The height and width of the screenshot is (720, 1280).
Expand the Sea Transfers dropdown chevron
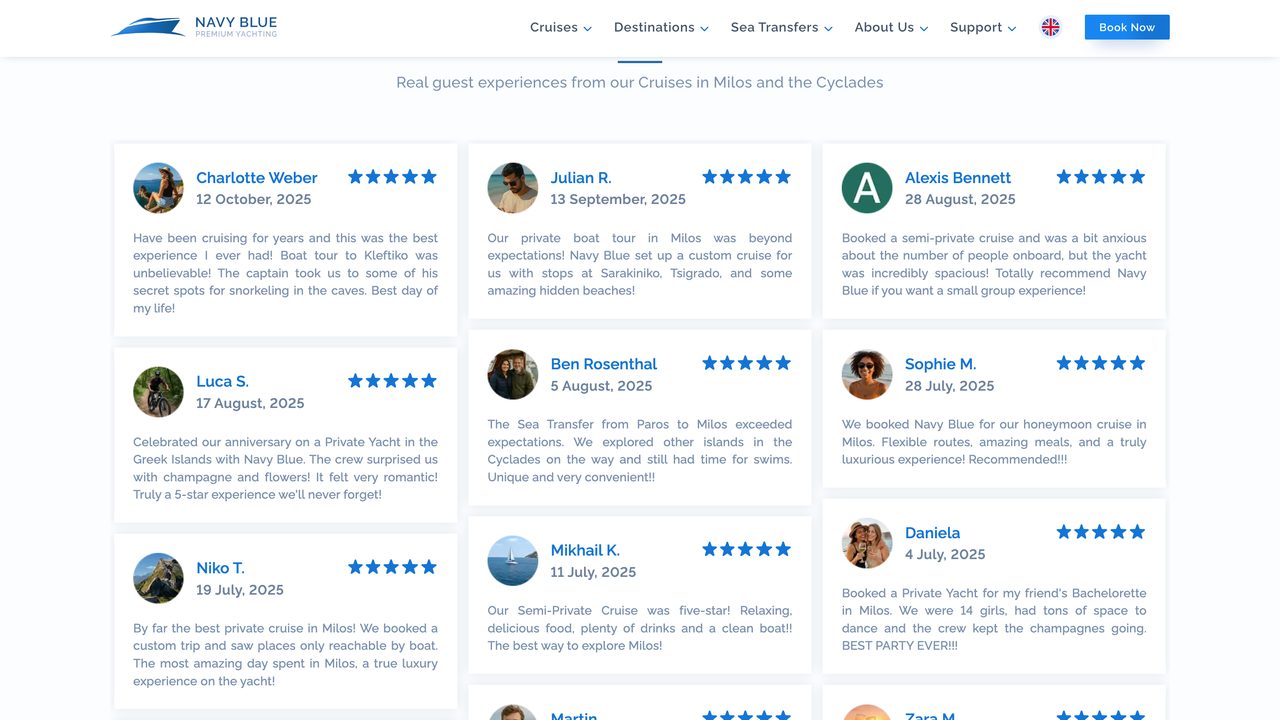[x=828, y=28]
